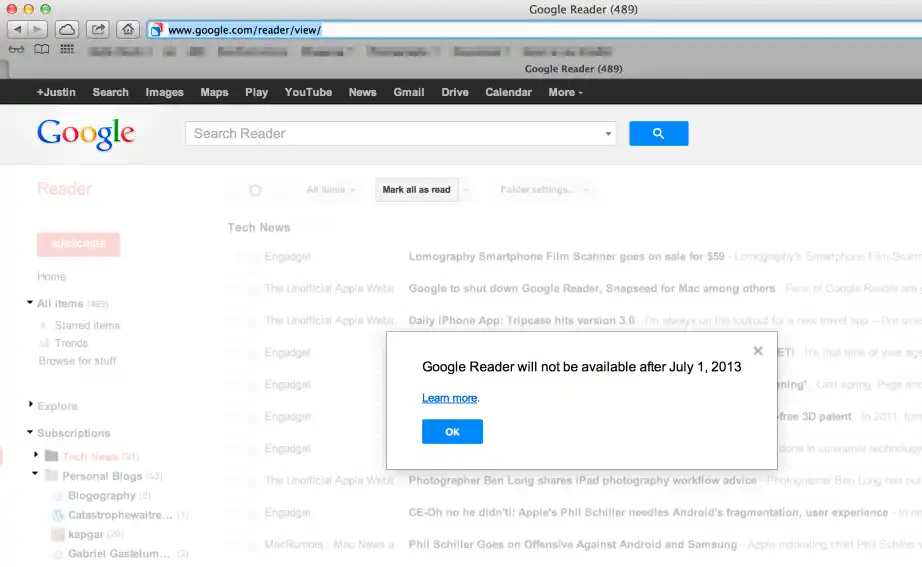Select the Gabriel Gastelum subscription
The height and width of the screenshot is (567, 922).
pyautogui.click(x=120, y=553)
